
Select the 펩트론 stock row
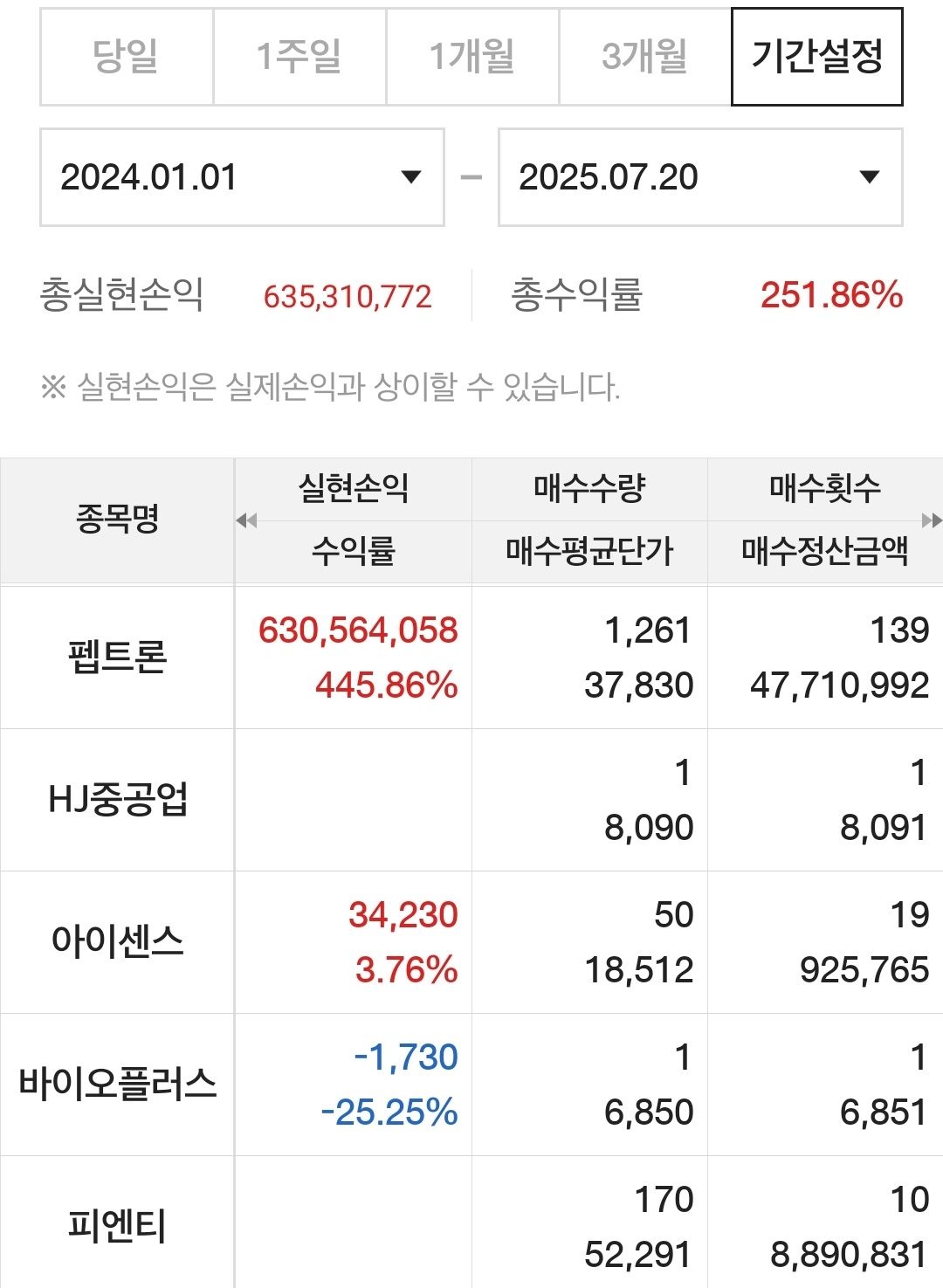471,657
